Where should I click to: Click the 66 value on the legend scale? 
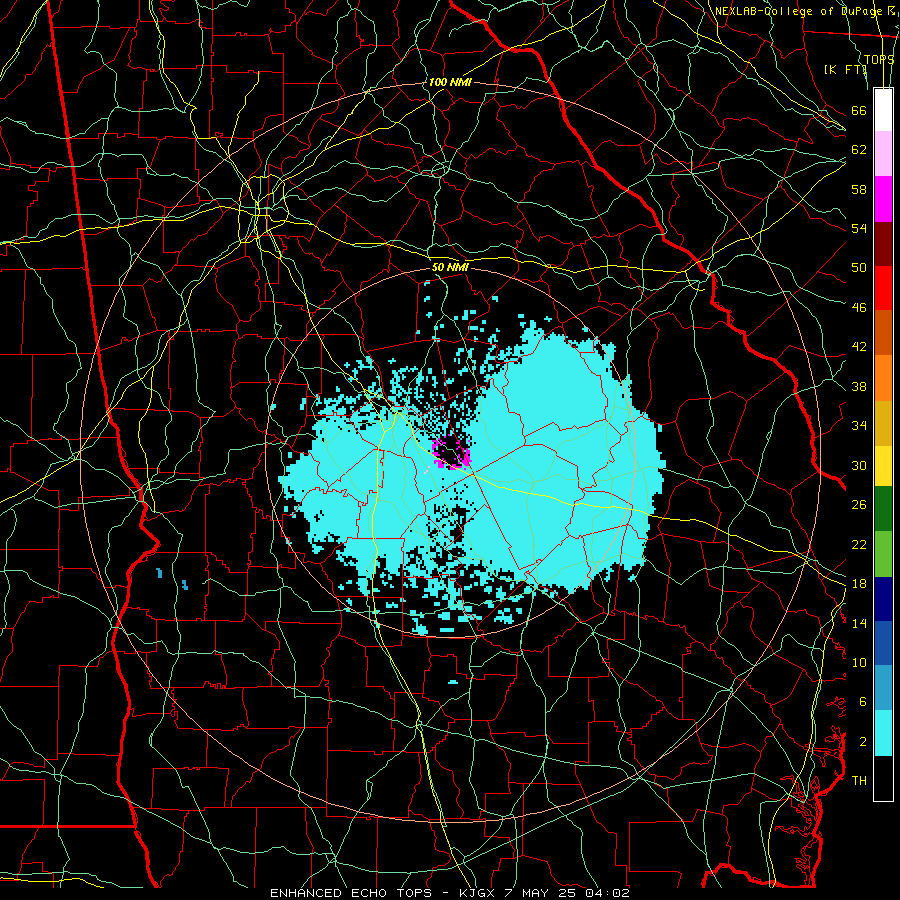(x=859, y=110)
